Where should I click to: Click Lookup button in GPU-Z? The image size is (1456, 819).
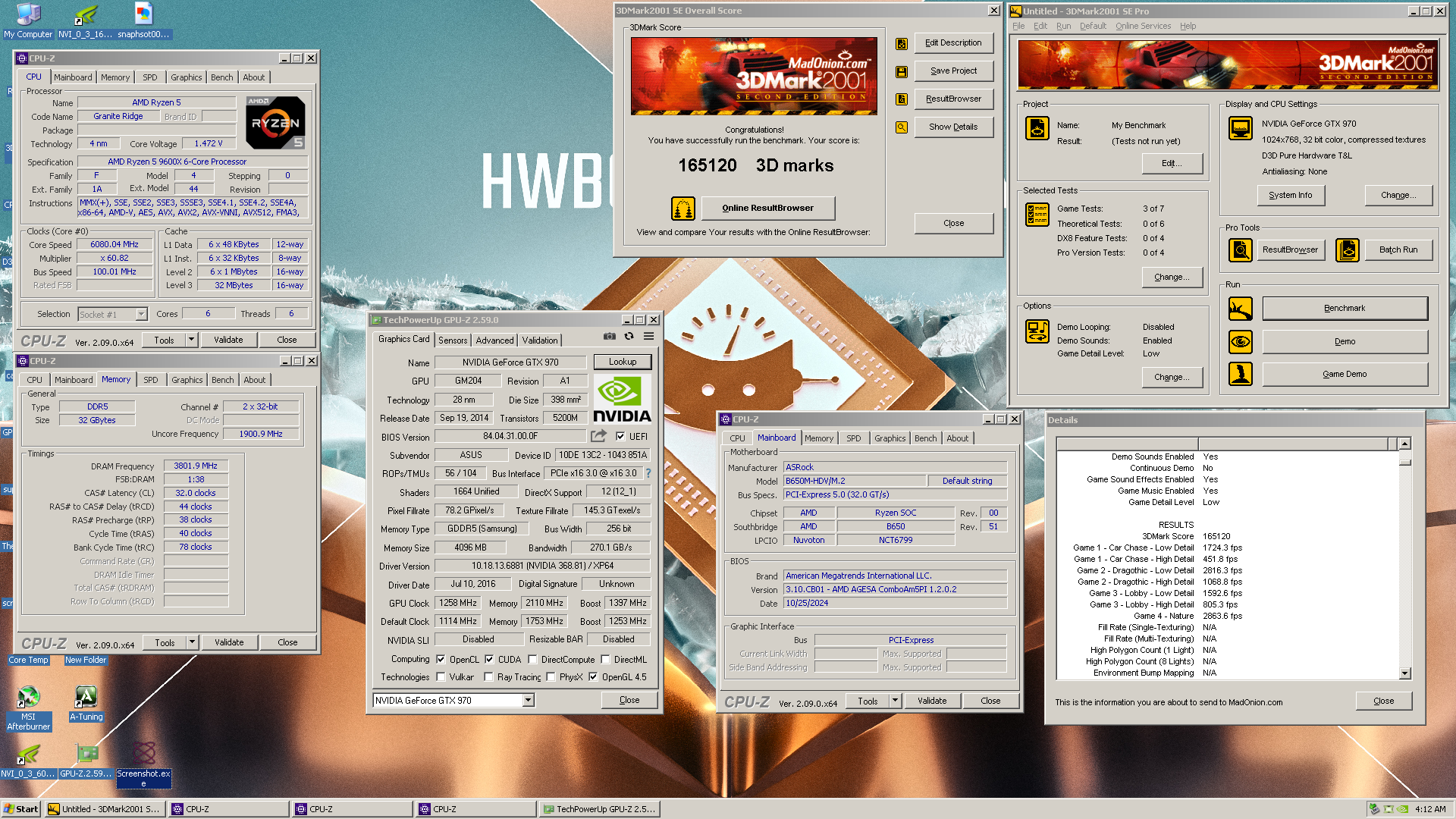pyautogui.click(x=622, y=362)
